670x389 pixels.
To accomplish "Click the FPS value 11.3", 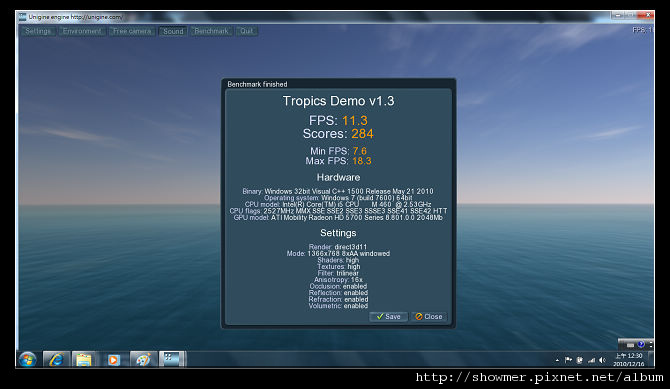I will (355, 121).
